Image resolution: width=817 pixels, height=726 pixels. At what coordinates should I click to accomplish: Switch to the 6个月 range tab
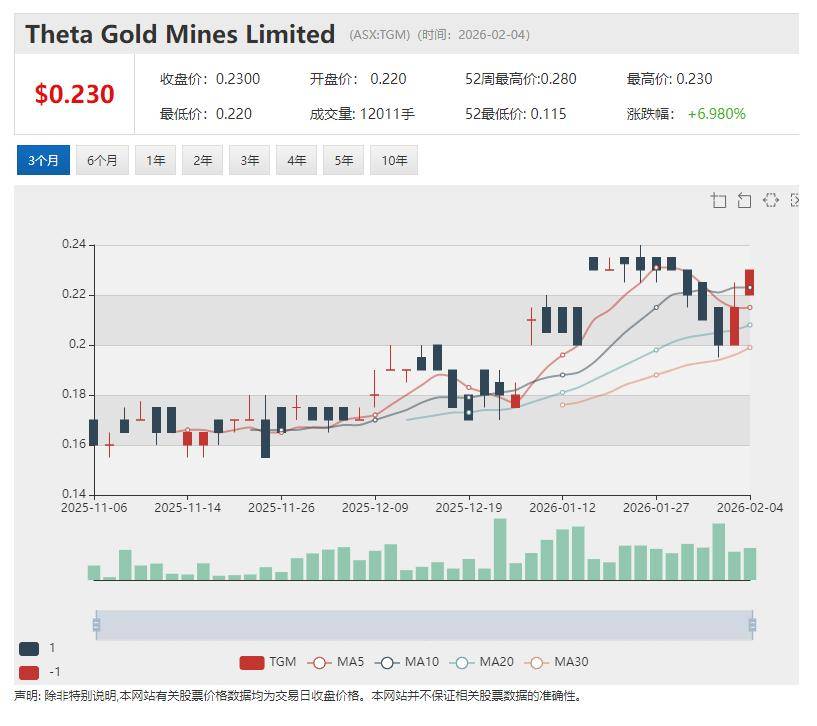click(x=102, y=160)
